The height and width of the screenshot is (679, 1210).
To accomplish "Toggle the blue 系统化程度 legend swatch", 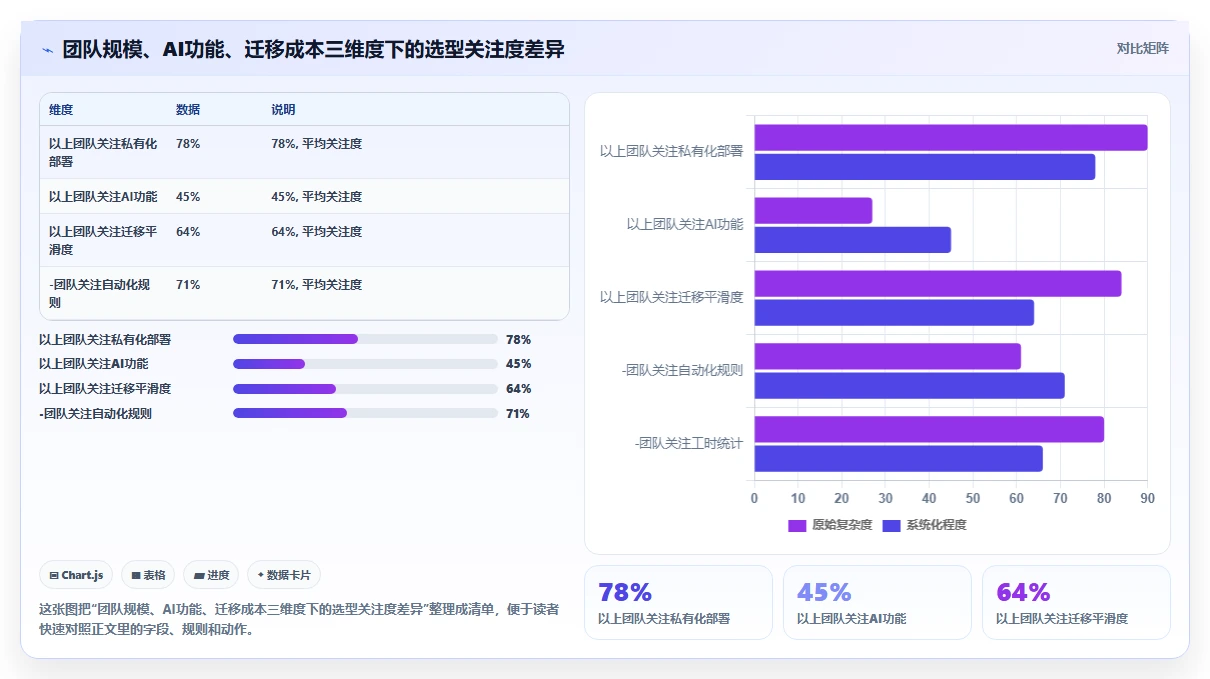I will click(892, 525).
